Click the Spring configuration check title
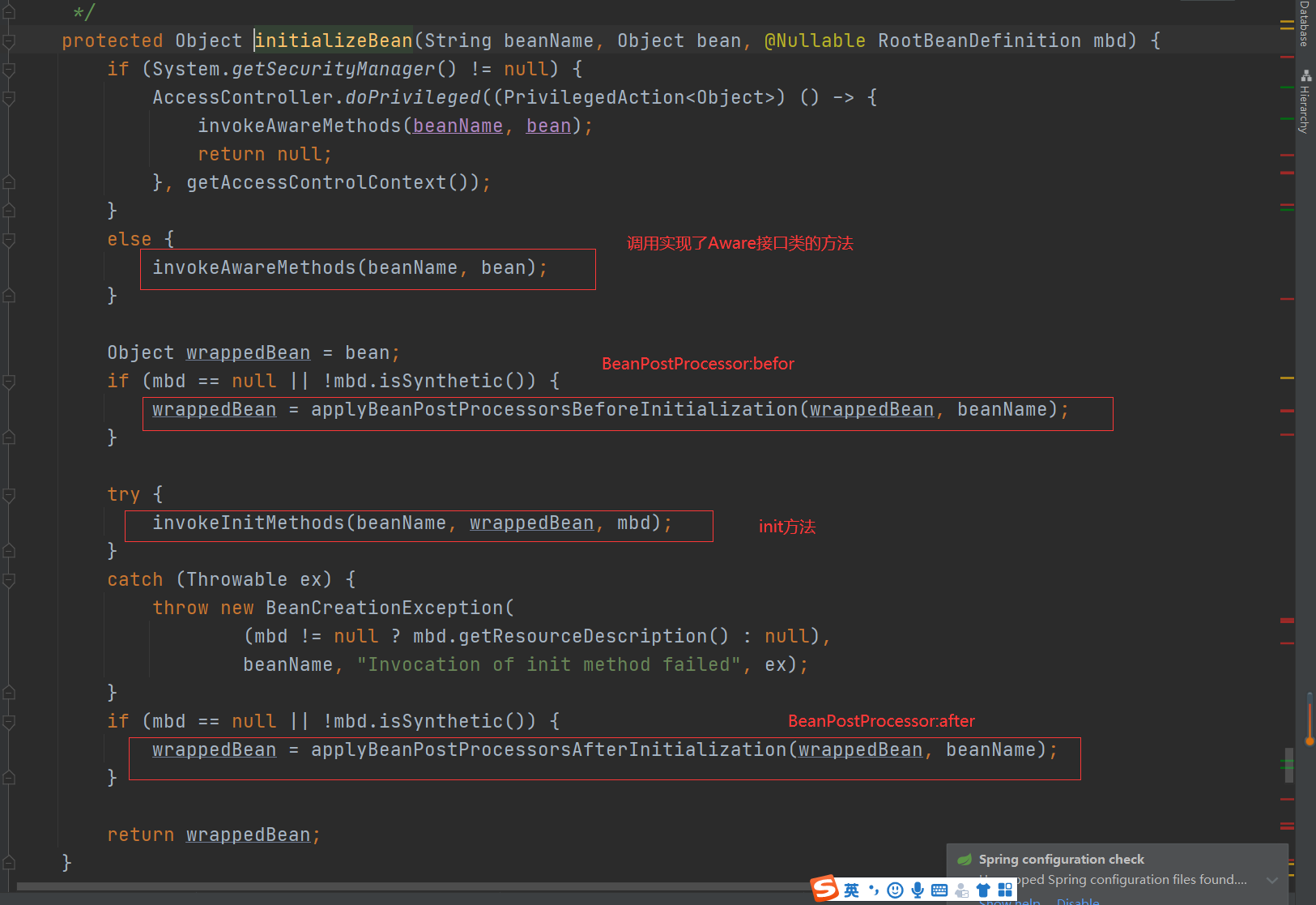Viewport: 1316px width, 905px height. (1061, 860)
